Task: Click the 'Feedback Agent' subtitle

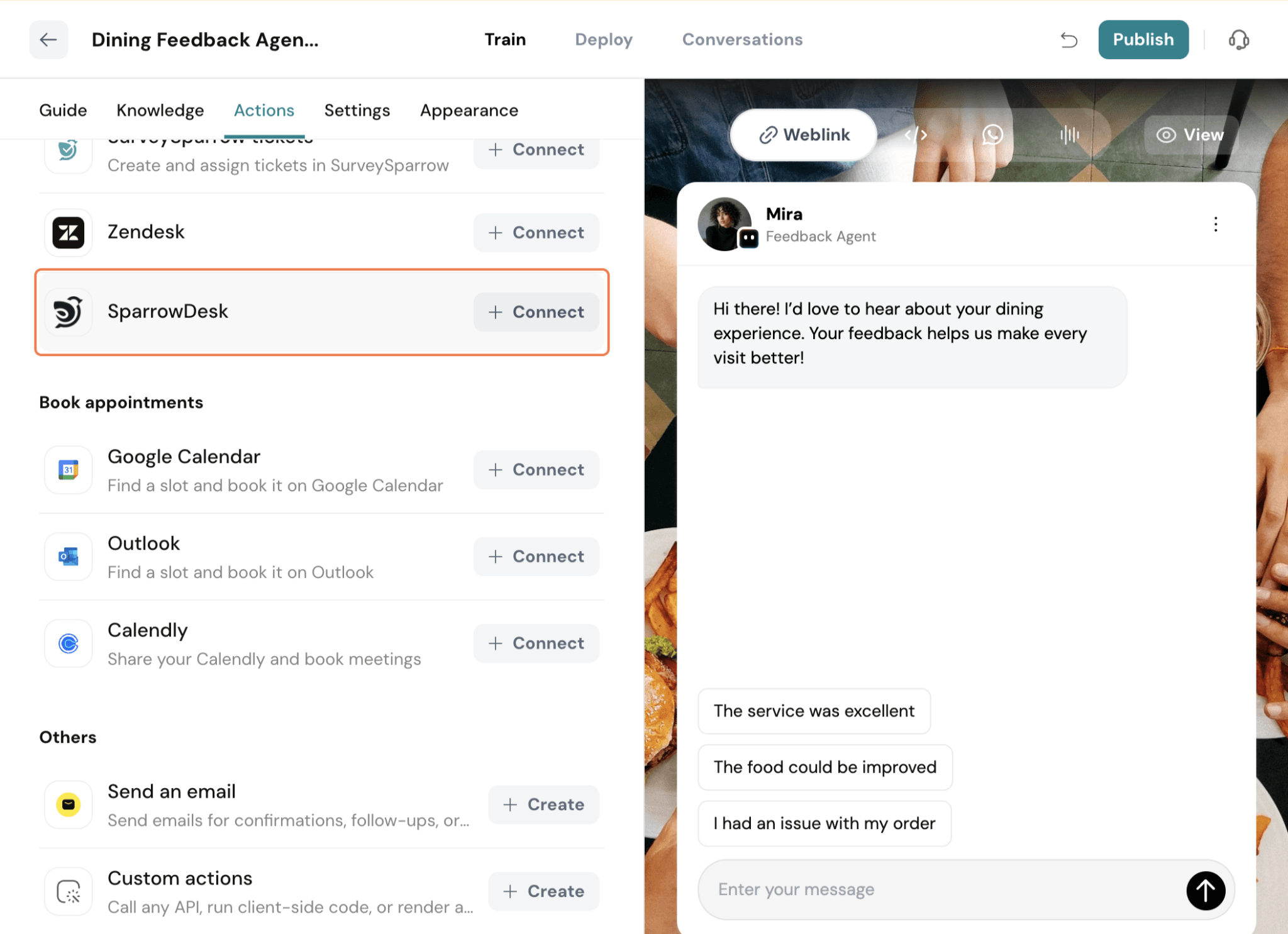Action: 821,236
